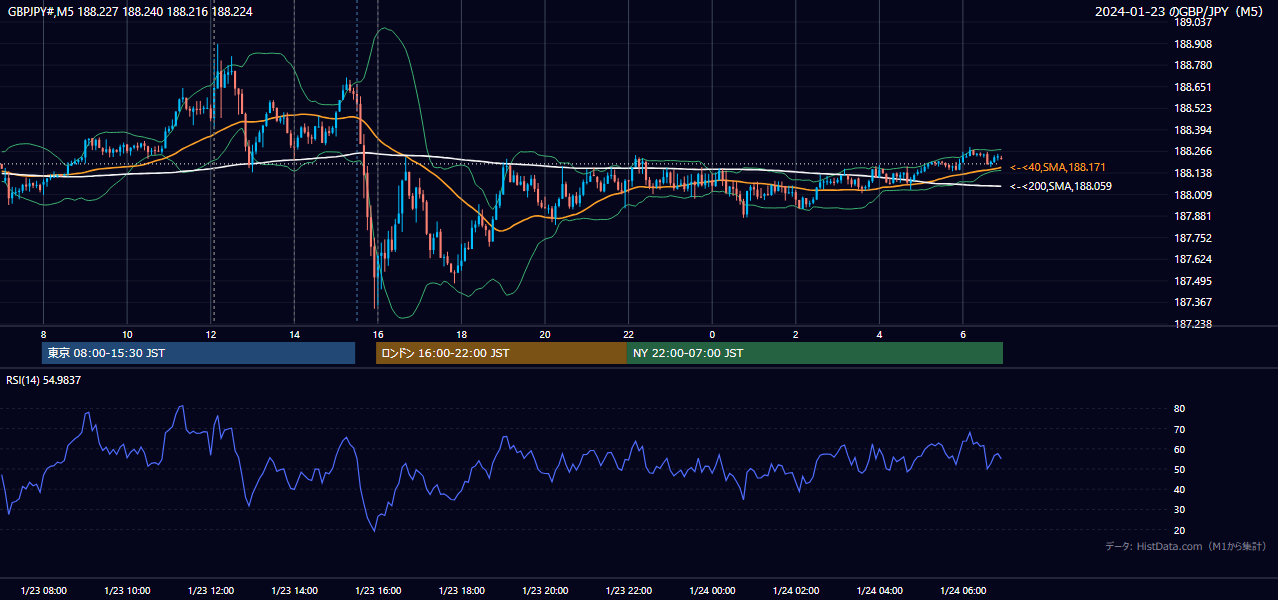Click price axis value 188.523
Image resolution: width=1278 pixels, height=600 pixels.
1193,108
